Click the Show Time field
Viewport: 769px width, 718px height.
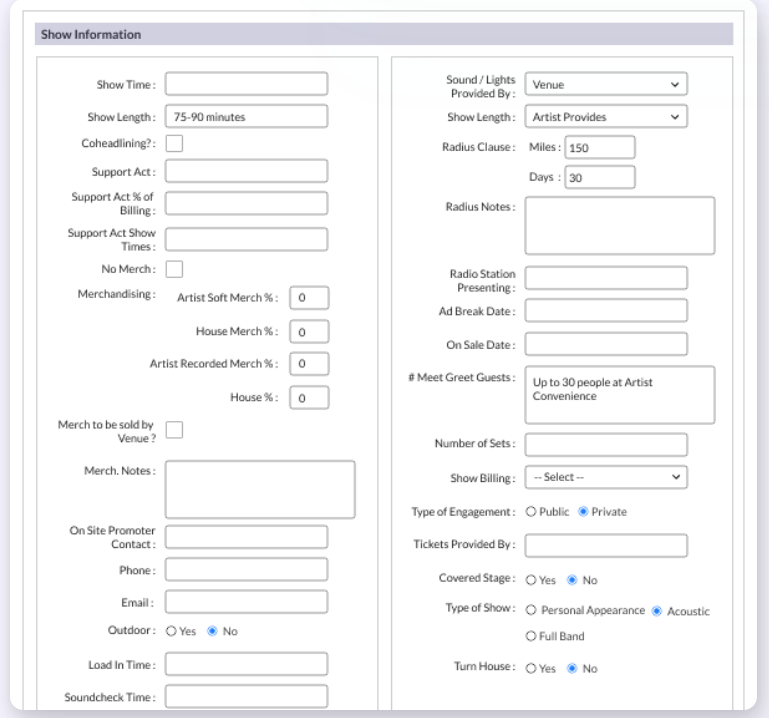[246, 84]
